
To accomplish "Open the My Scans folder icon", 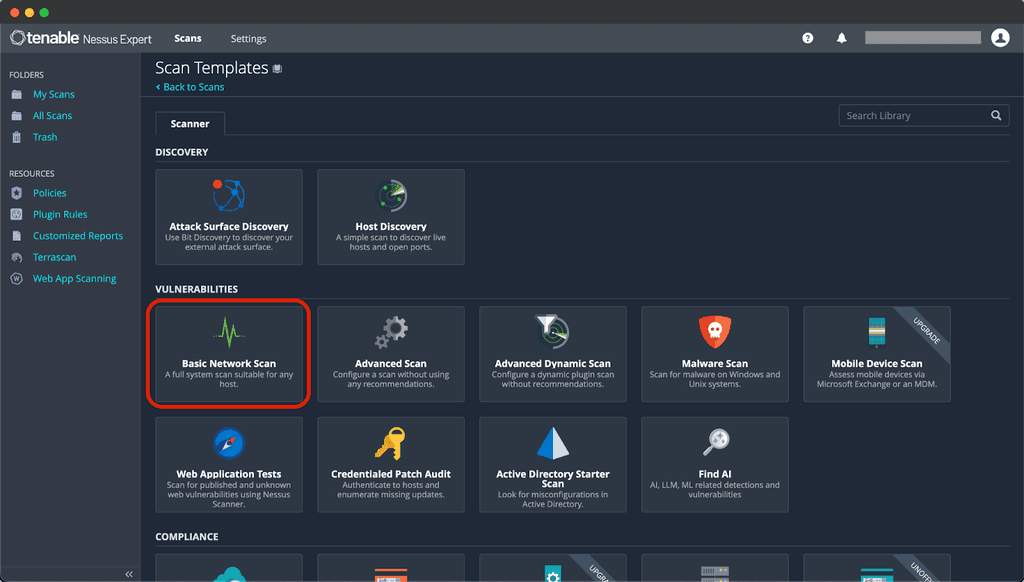I will tap(17, 93).
